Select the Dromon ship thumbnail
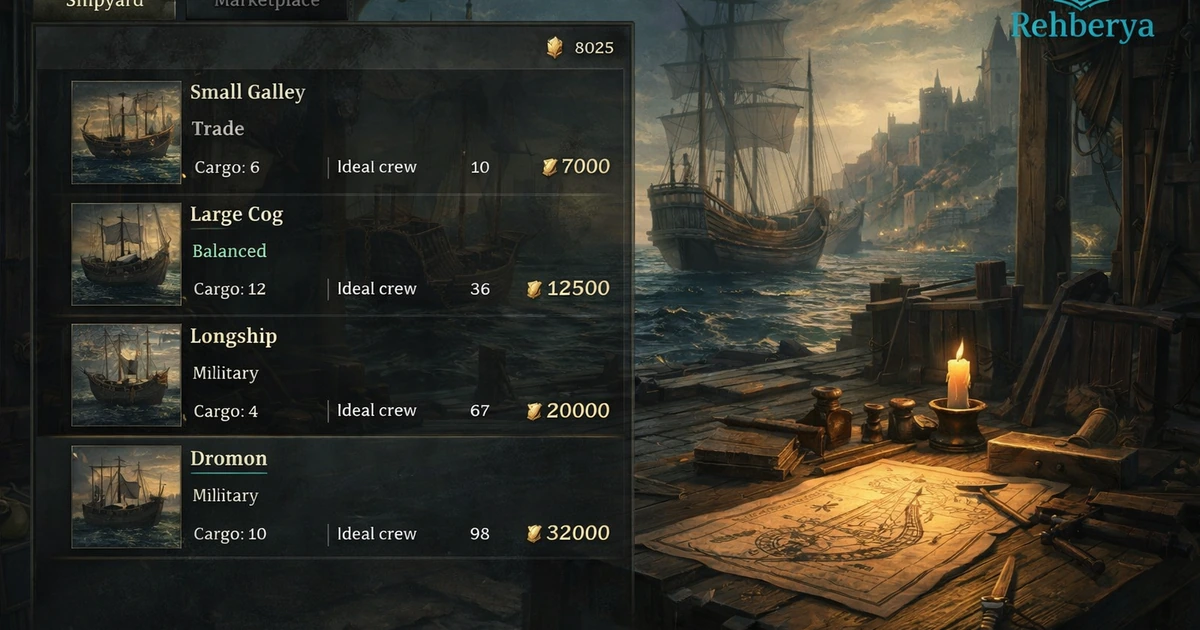1200x630 pixels. tap(127, 497)
